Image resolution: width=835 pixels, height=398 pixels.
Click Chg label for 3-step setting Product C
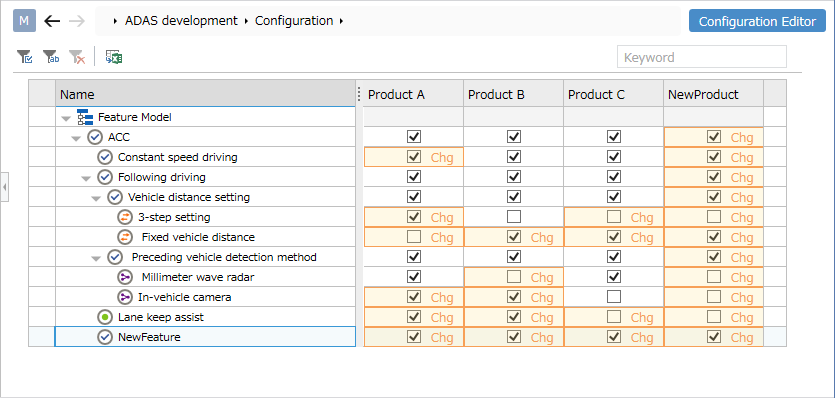[642, 217]
